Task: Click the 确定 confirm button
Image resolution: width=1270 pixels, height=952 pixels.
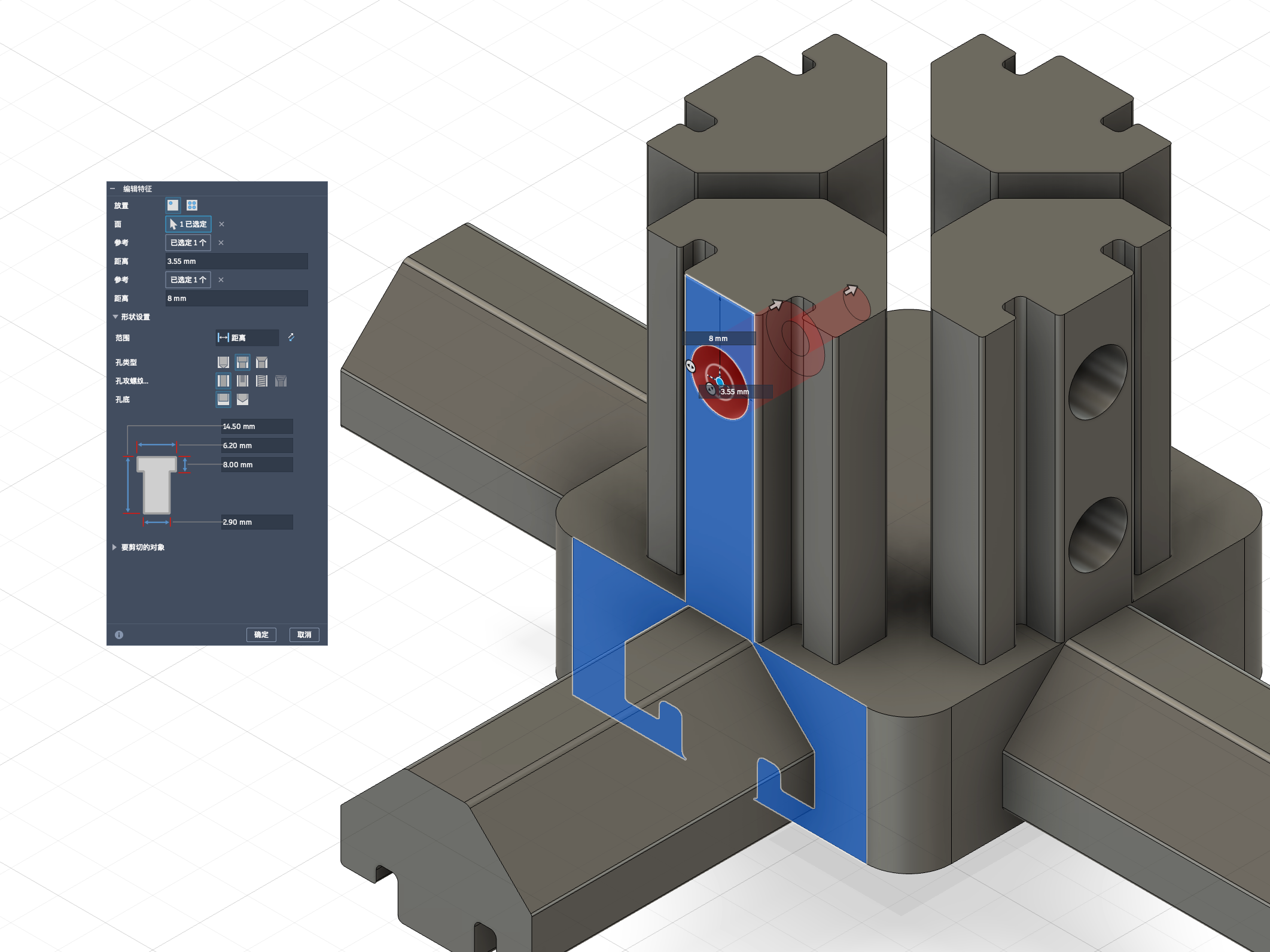Action: click(261, 635)
